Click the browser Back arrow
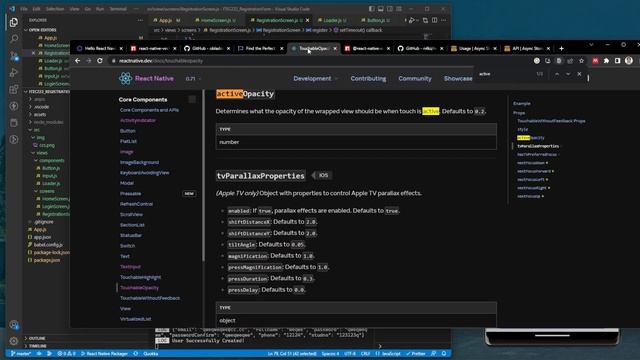The width and height of the screenshot is (640, 360). click(78, 61)
